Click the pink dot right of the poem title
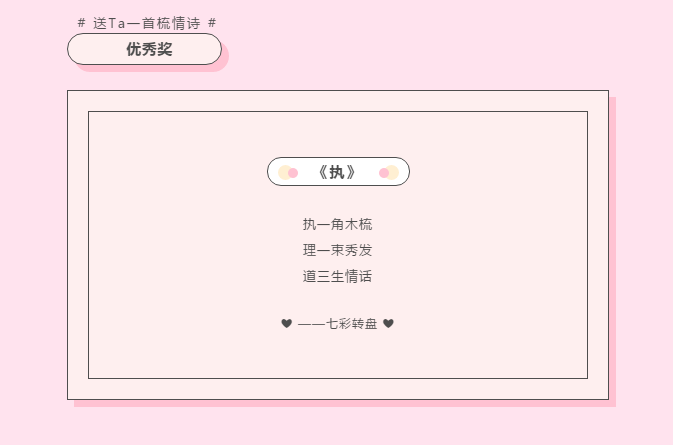 [384, 173]
